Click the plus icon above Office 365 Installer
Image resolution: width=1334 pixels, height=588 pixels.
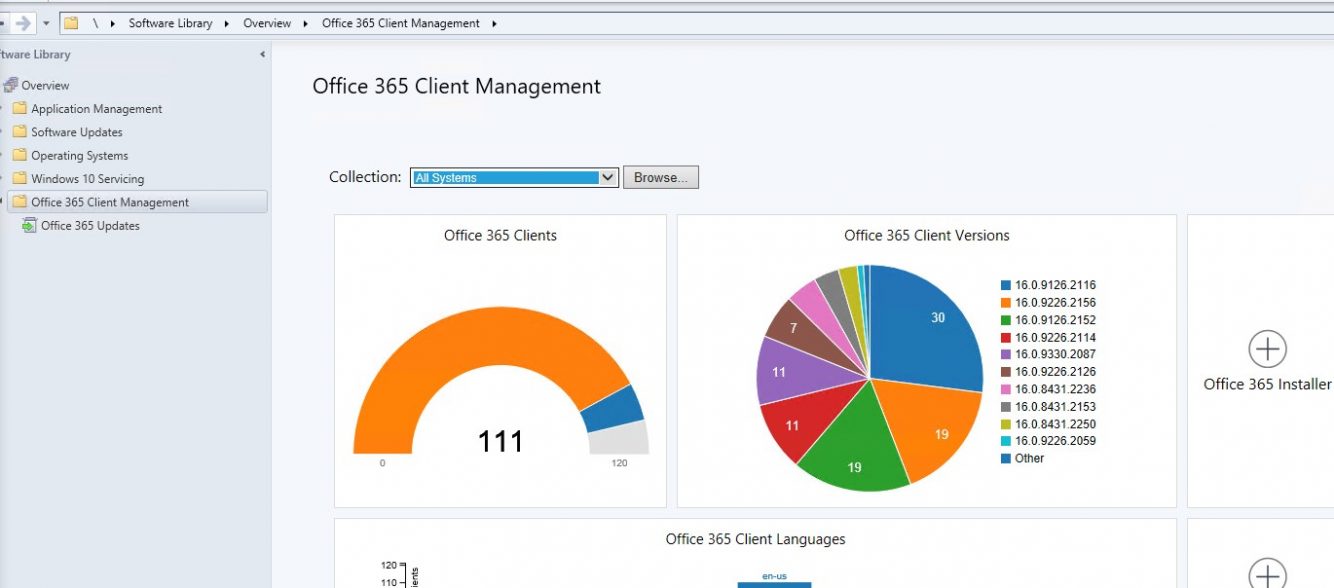pos(1266,350)
